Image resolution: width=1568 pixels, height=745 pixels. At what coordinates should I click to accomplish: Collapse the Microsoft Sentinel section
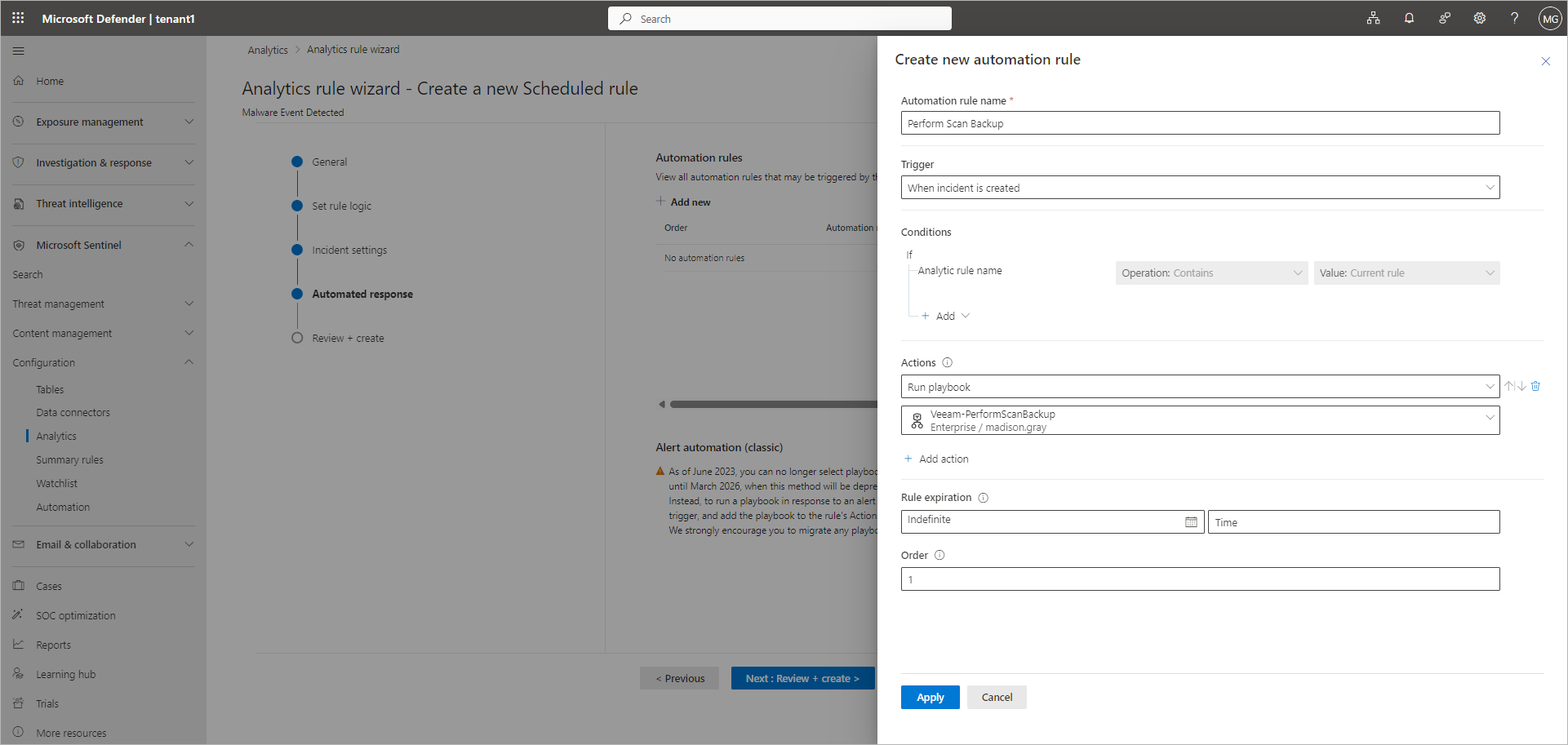pos(189,245)
